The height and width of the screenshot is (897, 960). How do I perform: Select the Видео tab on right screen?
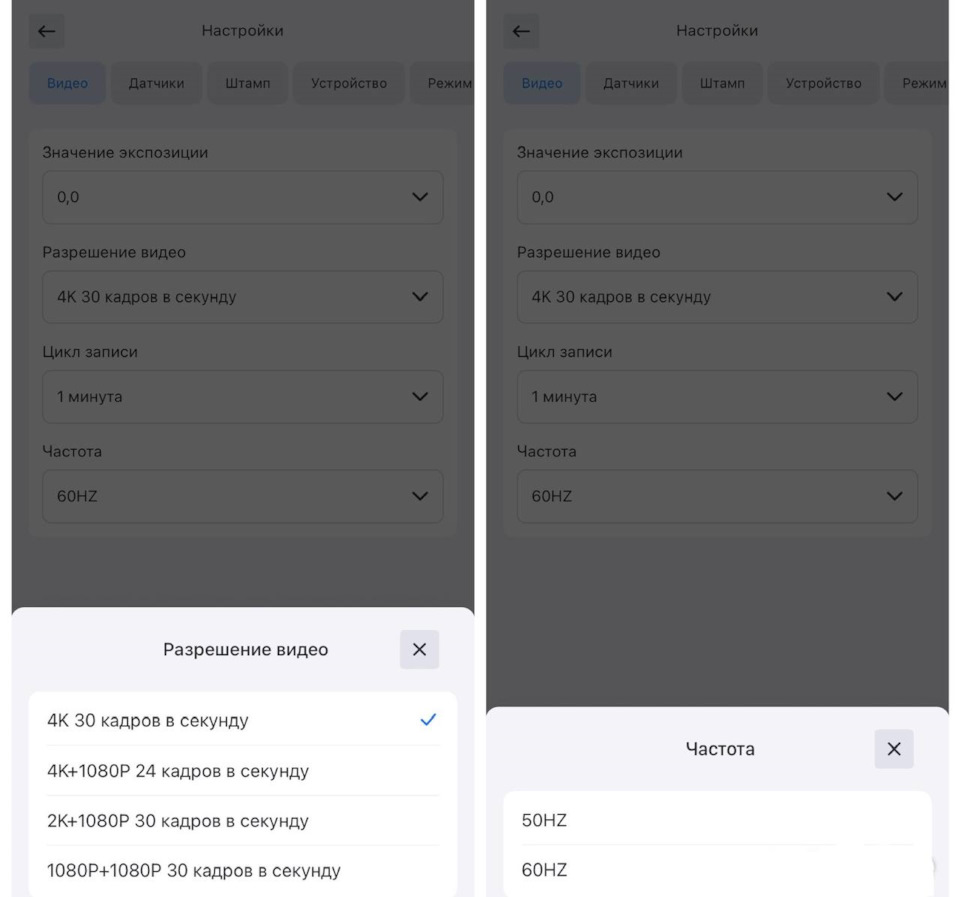(542, 83)
